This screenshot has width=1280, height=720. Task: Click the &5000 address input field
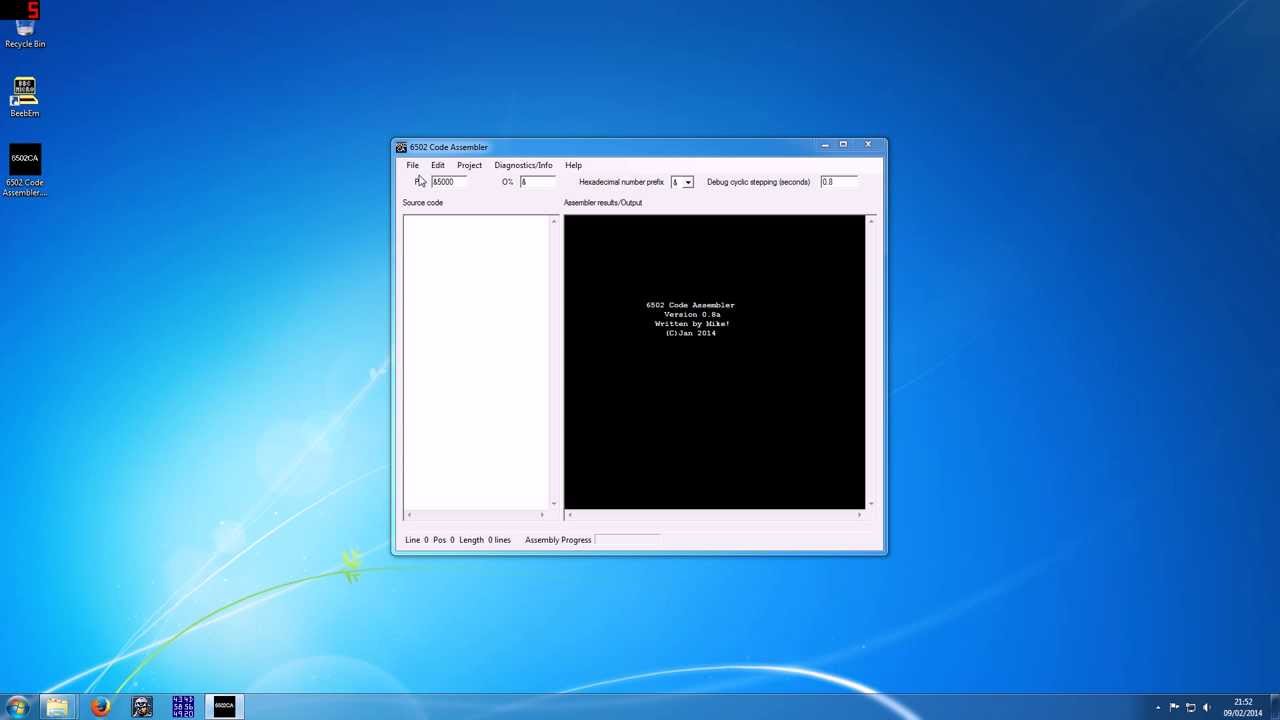tap(449, 182)
